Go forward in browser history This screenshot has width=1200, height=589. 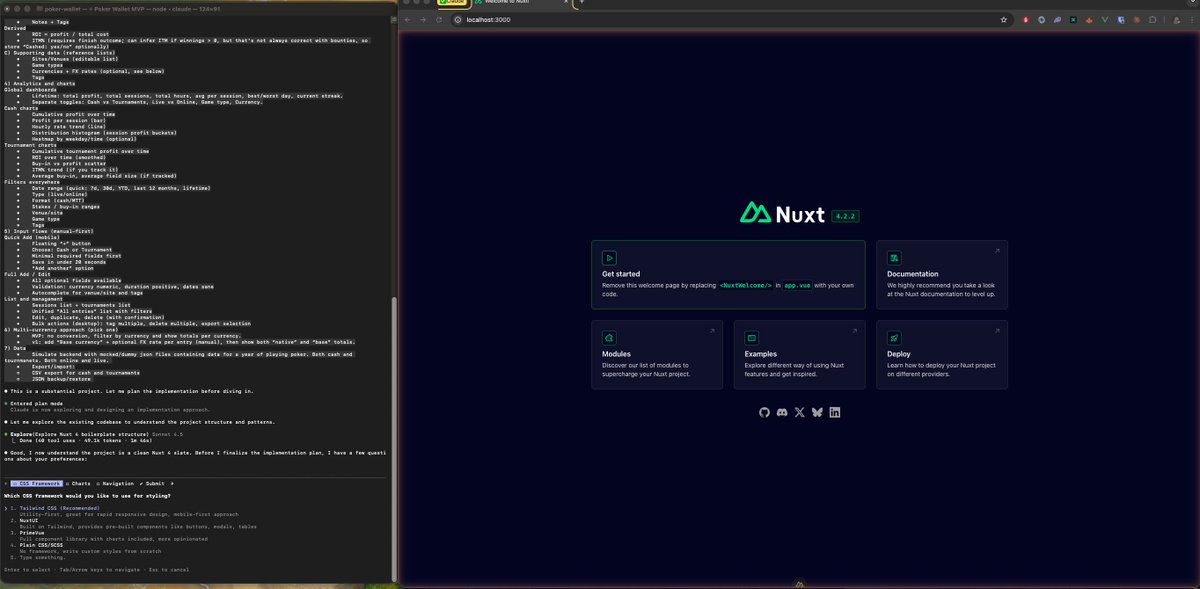click(423, 19)
